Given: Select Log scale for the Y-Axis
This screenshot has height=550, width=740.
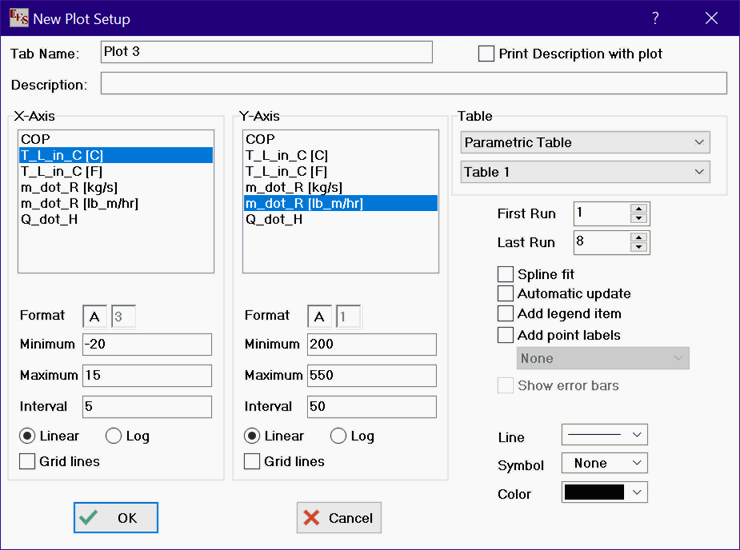Looking at the screenshot, I should tap(339, 436).
